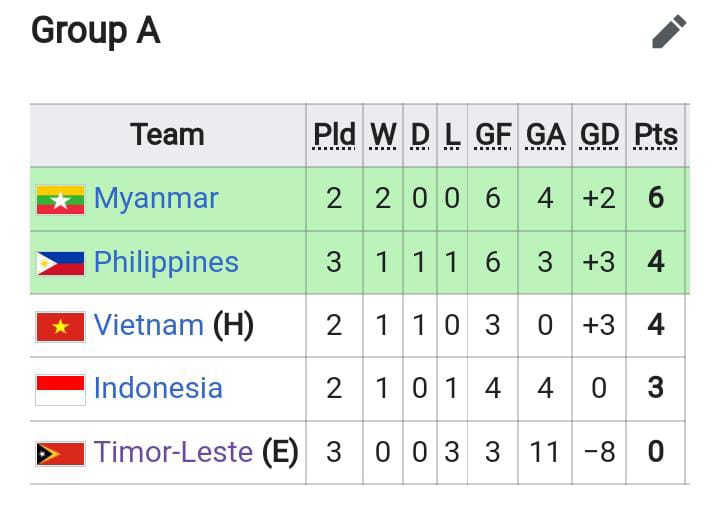Click the GF column header
The width and height of the screenshot is (720, 507).
point(493,135)
